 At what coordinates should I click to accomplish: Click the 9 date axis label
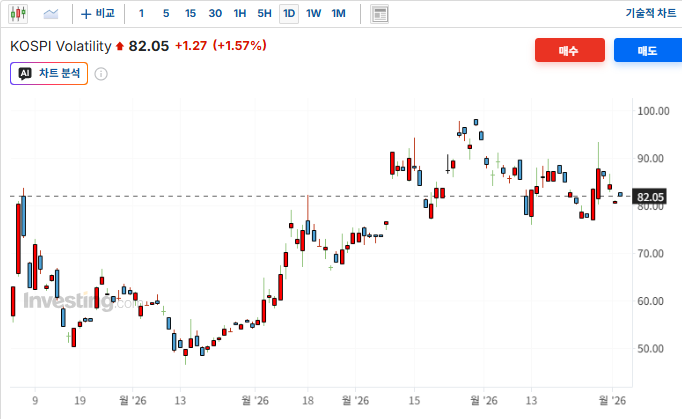[x=35, y=400]
